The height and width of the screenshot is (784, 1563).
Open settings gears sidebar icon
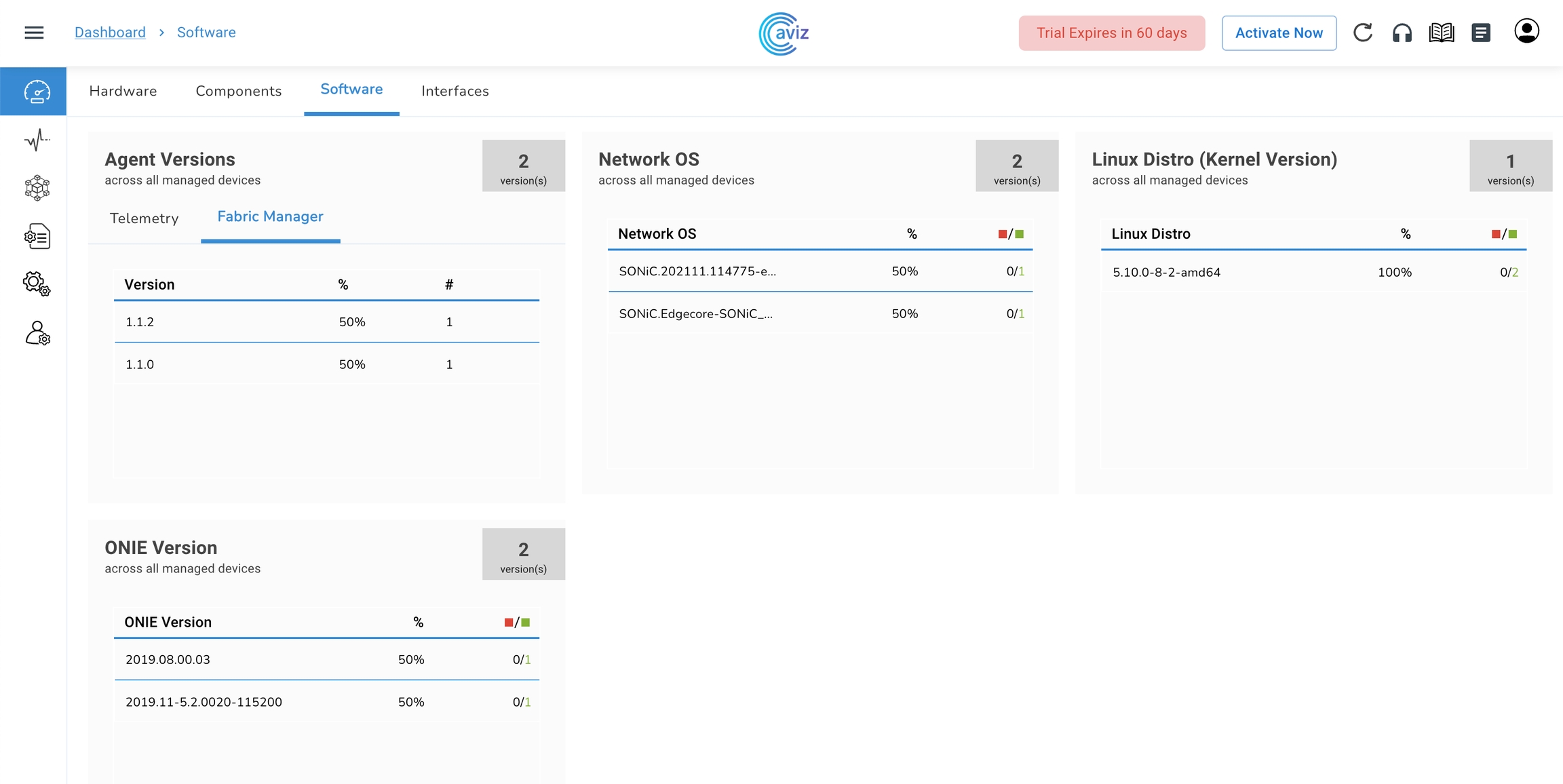(37, 283)
